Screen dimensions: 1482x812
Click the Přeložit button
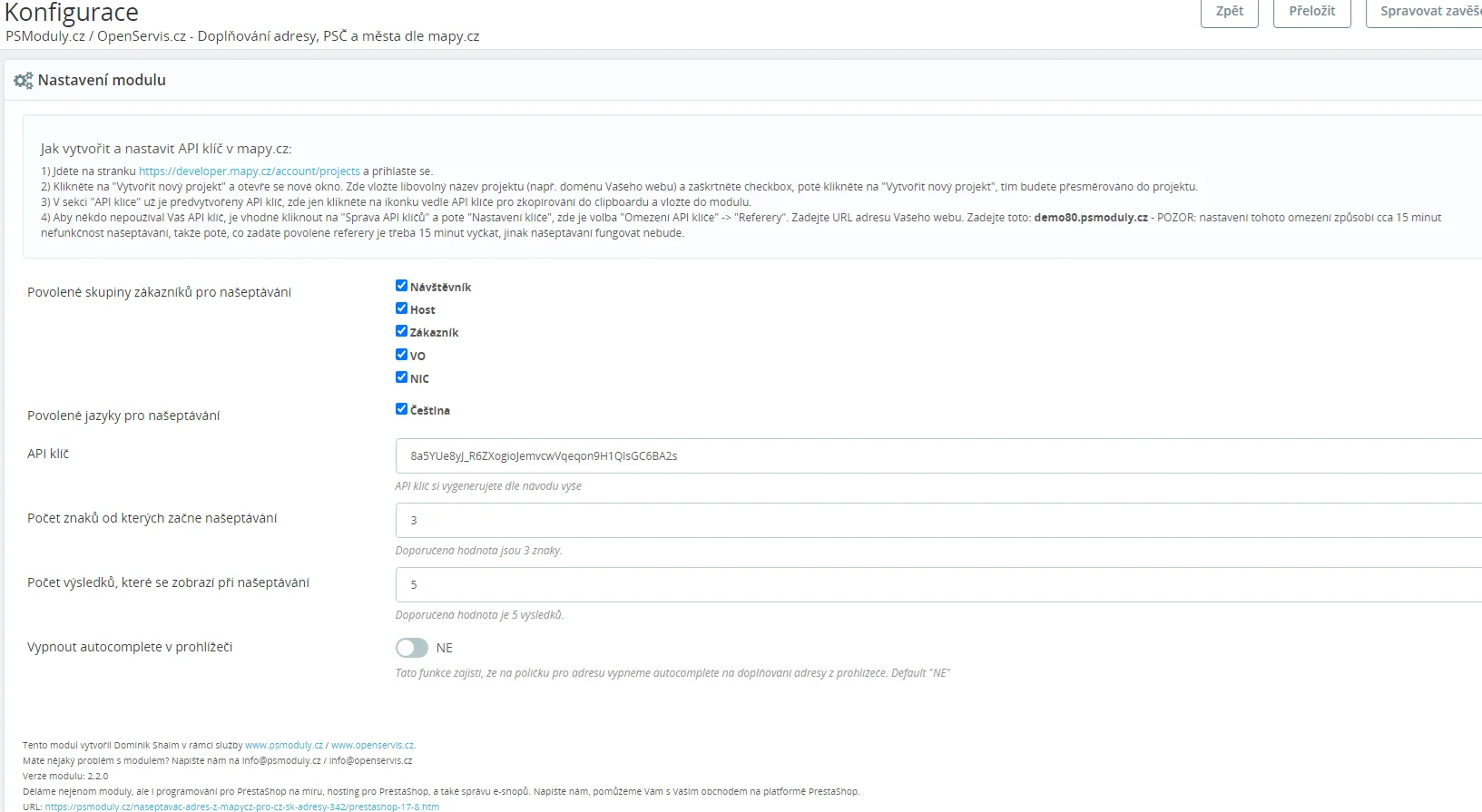tap(1311, 12)
